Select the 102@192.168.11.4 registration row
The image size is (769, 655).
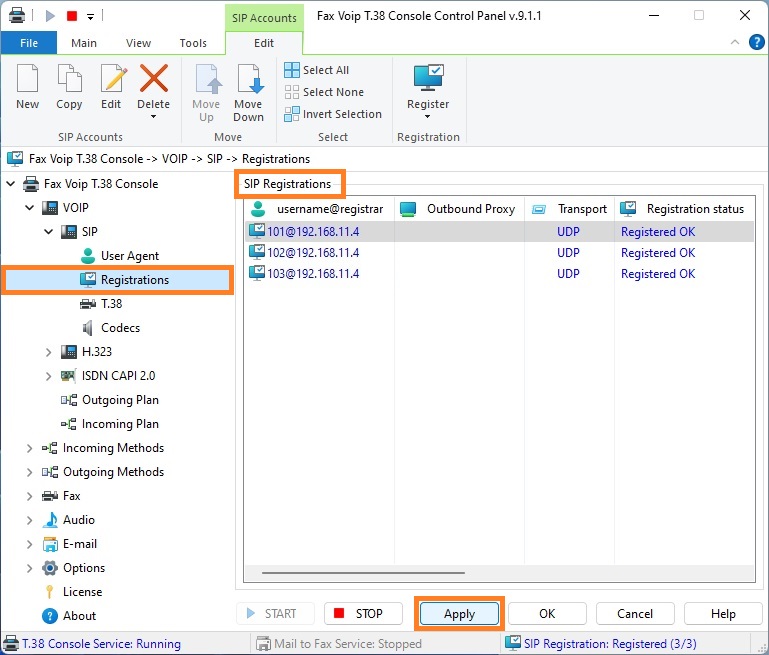pos(499,252)
